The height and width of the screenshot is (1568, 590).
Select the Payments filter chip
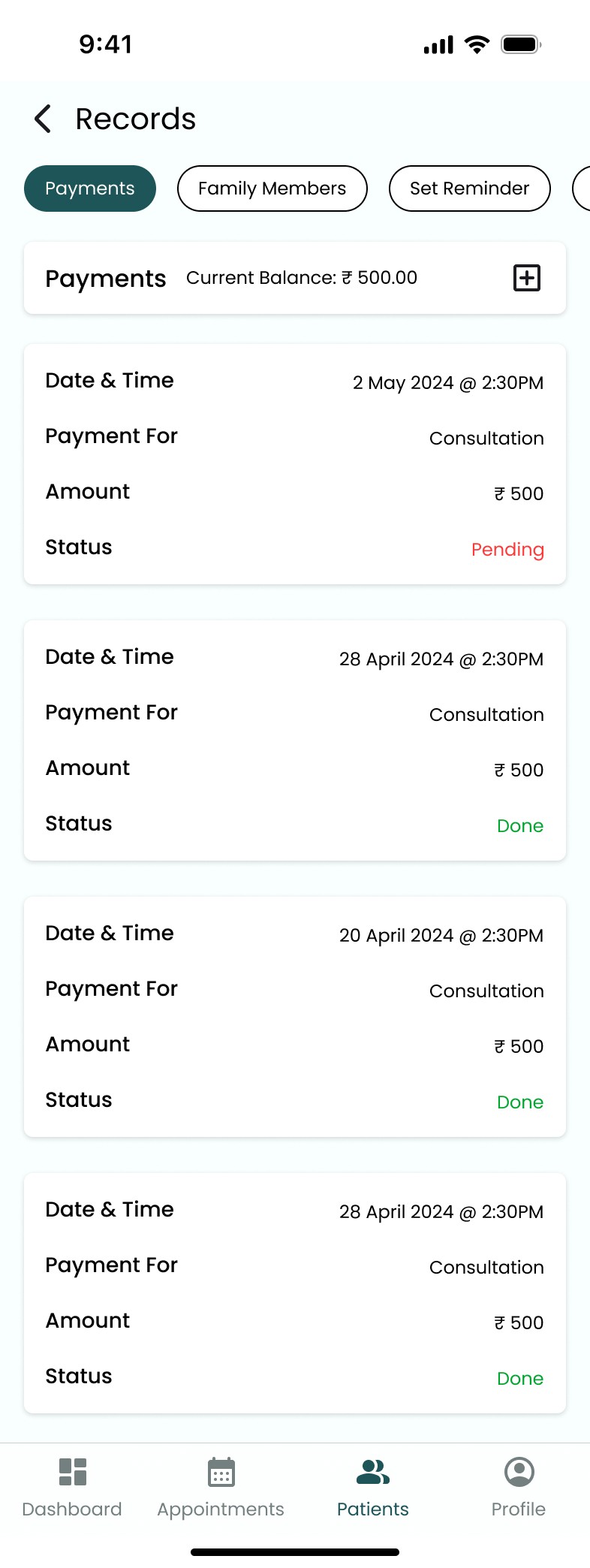pos(90,188)
